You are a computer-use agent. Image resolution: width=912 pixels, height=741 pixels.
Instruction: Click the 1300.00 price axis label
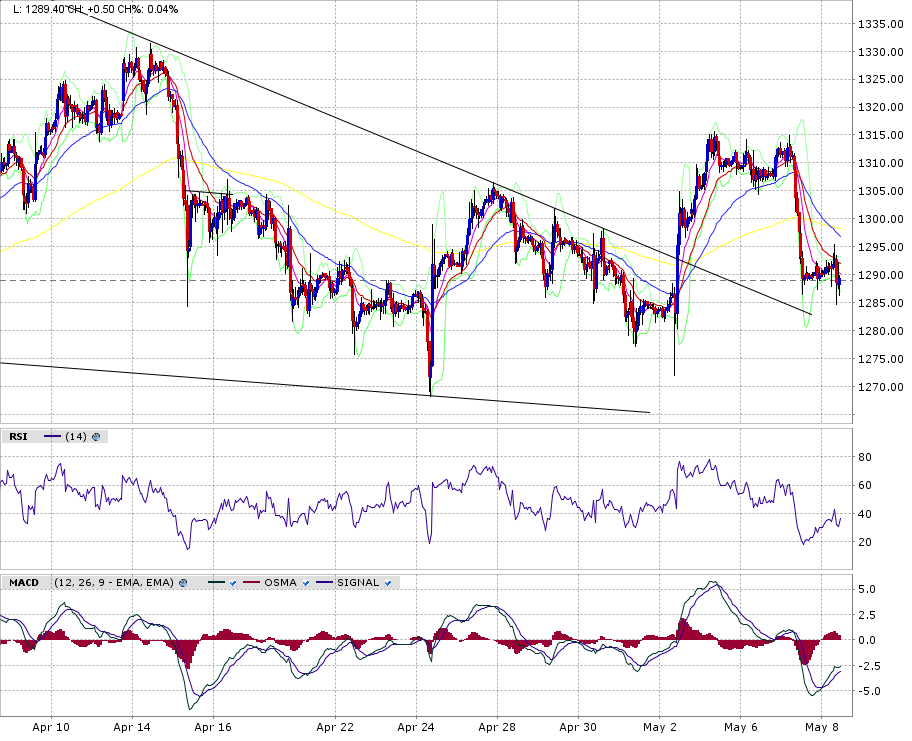click(x=881, y=219)
